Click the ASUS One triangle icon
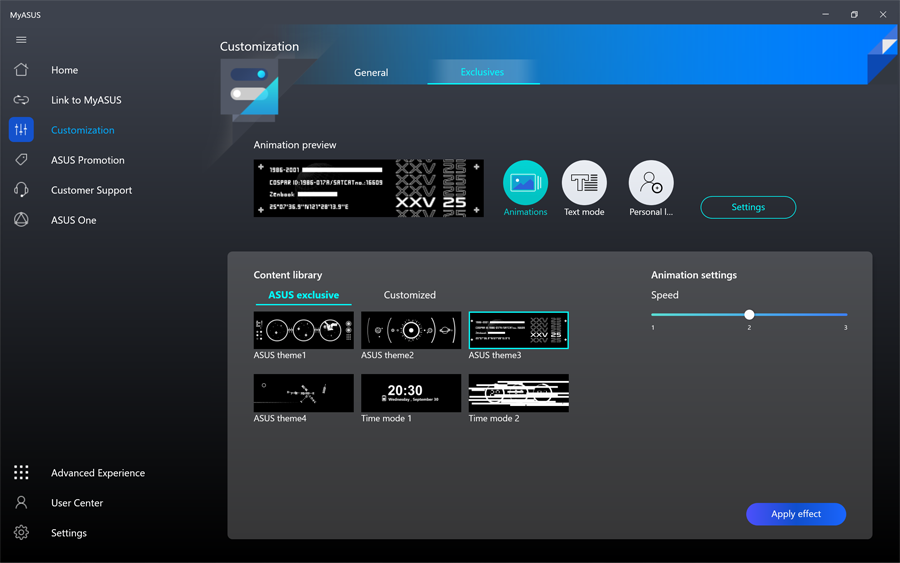This screenshot has height=563, width=900. [21, 220]
